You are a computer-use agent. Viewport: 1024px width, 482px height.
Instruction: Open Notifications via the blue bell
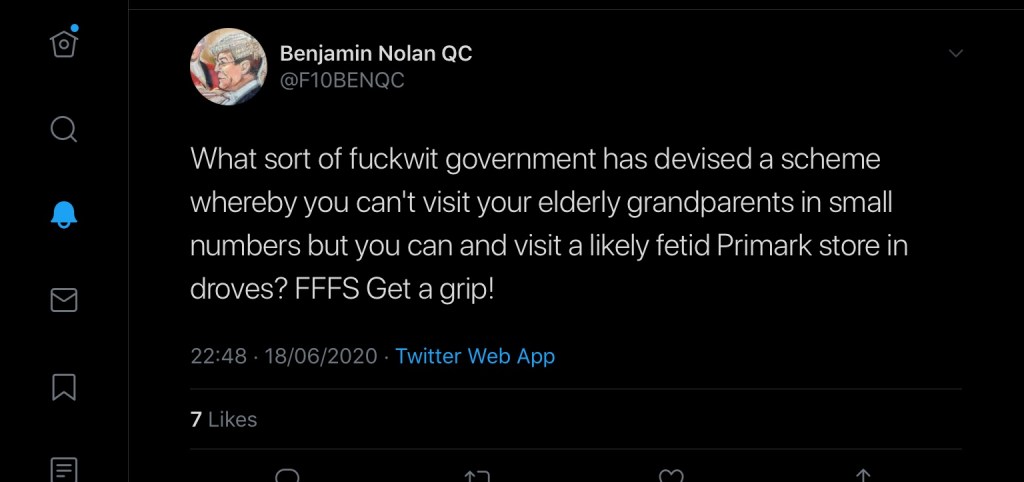pos(63,214)
